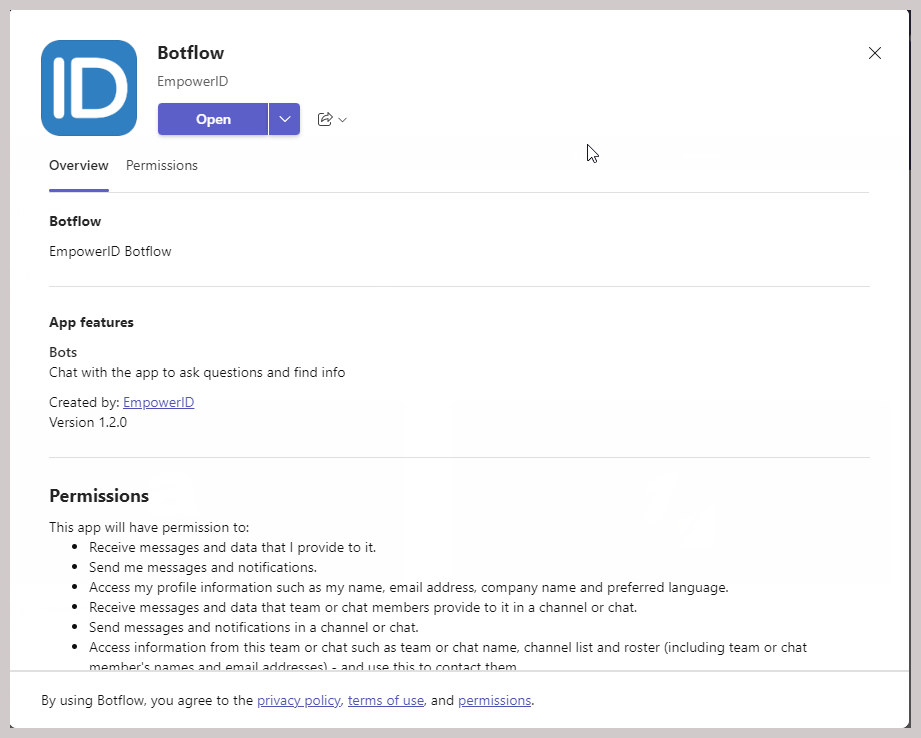The height and width of the screenshot is (738, 921).
Task: Click the Botflow app logo icon
Action: [x=88, y=88]
